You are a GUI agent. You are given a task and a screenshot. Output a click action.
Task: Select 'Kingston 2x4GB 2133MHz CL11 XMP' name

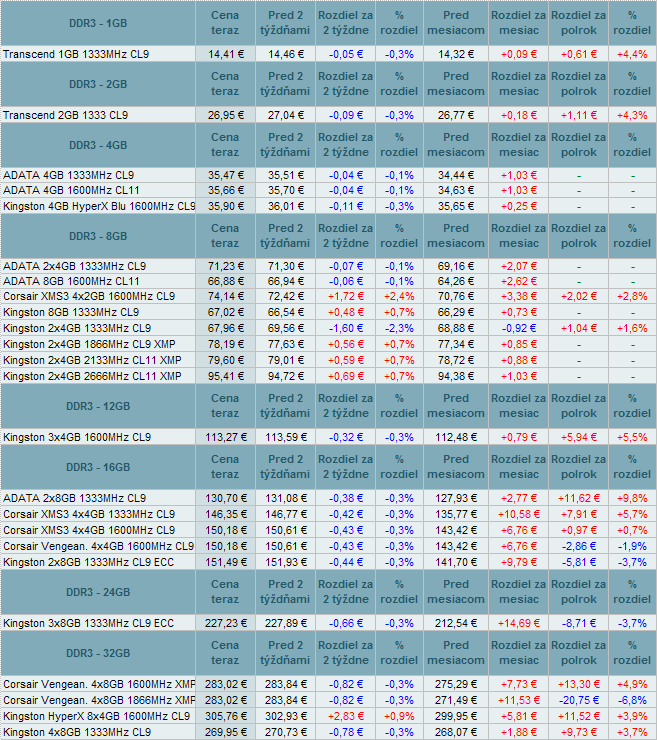92,361
